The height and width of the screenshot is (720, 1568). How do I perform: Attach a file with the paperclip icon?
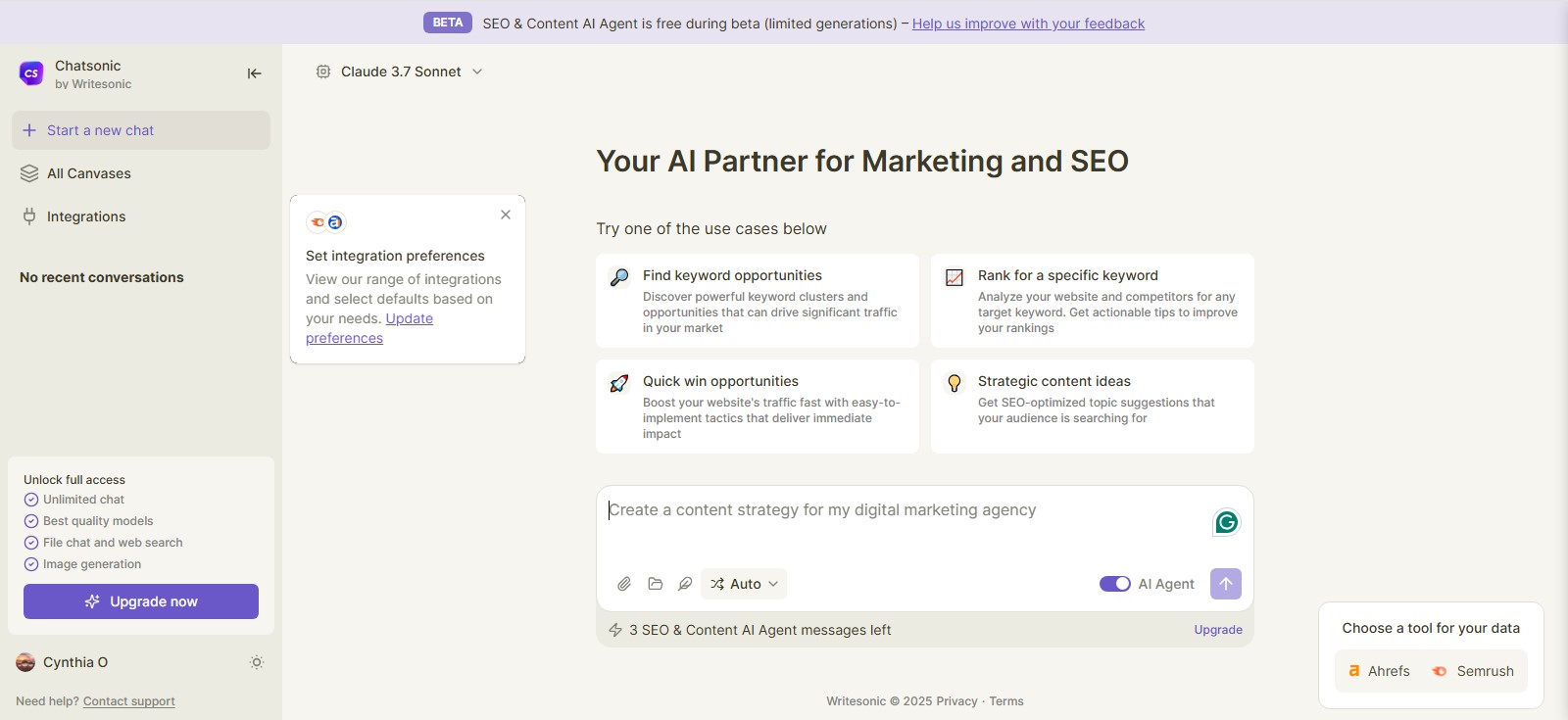click(x=624, y=584)
